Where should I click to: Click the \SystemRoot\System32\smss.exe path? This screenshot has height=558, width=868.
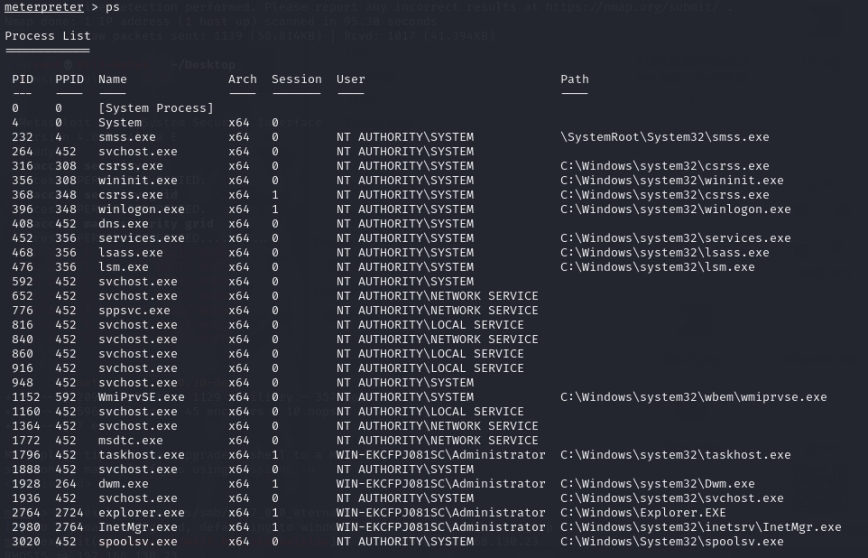(x=664, y=137)
